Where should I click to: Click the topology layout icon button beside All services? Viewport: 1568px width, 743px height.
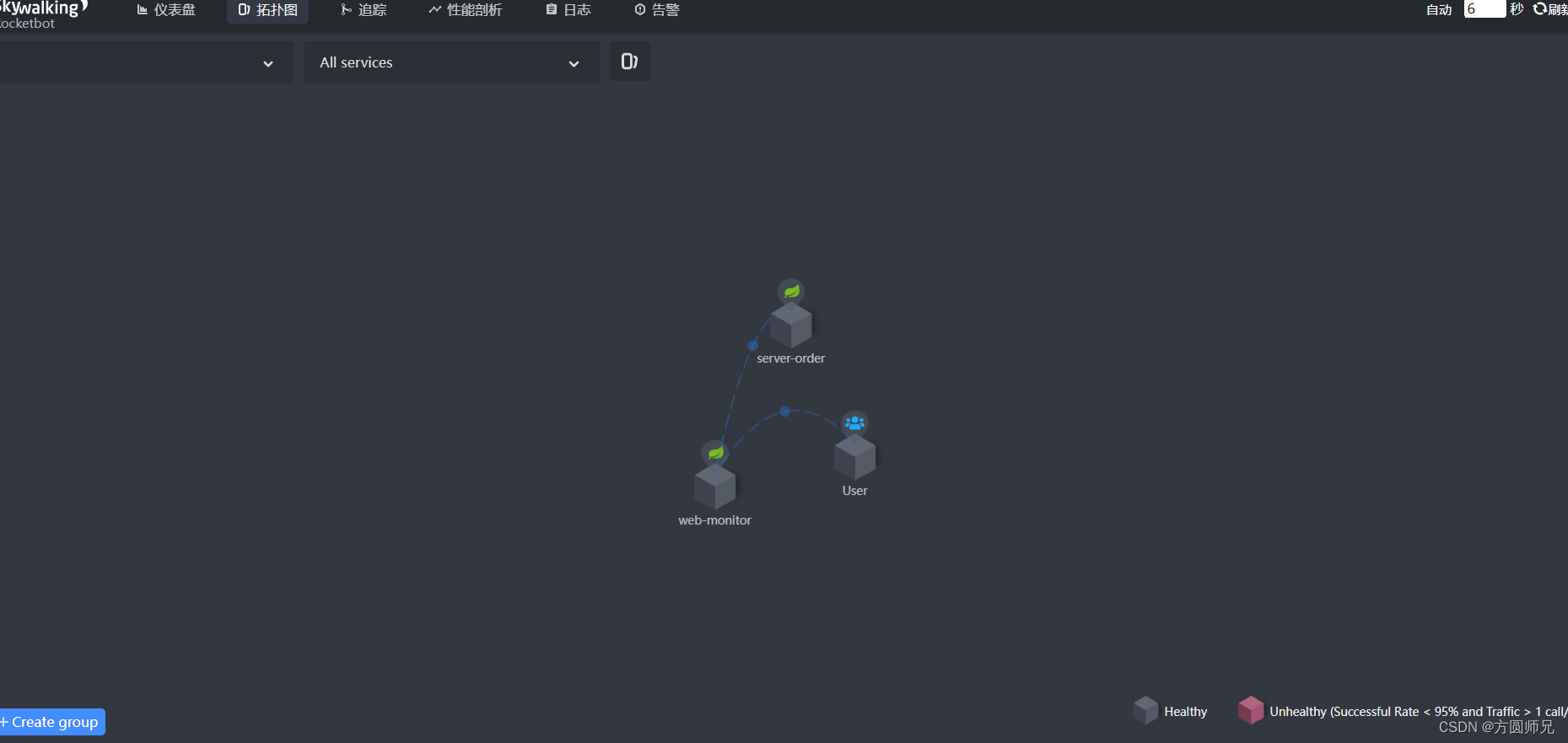pos(630,62)
